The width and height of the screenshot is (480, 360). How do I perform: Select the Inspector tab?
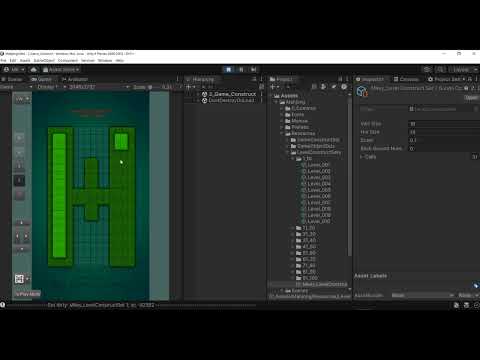coord(370,79)
